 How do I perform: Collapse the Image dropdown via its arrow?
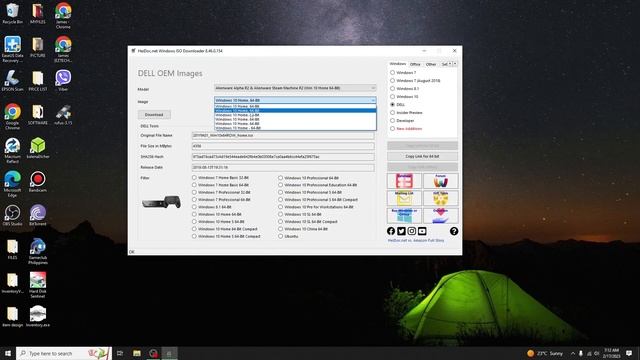point(373,100)
